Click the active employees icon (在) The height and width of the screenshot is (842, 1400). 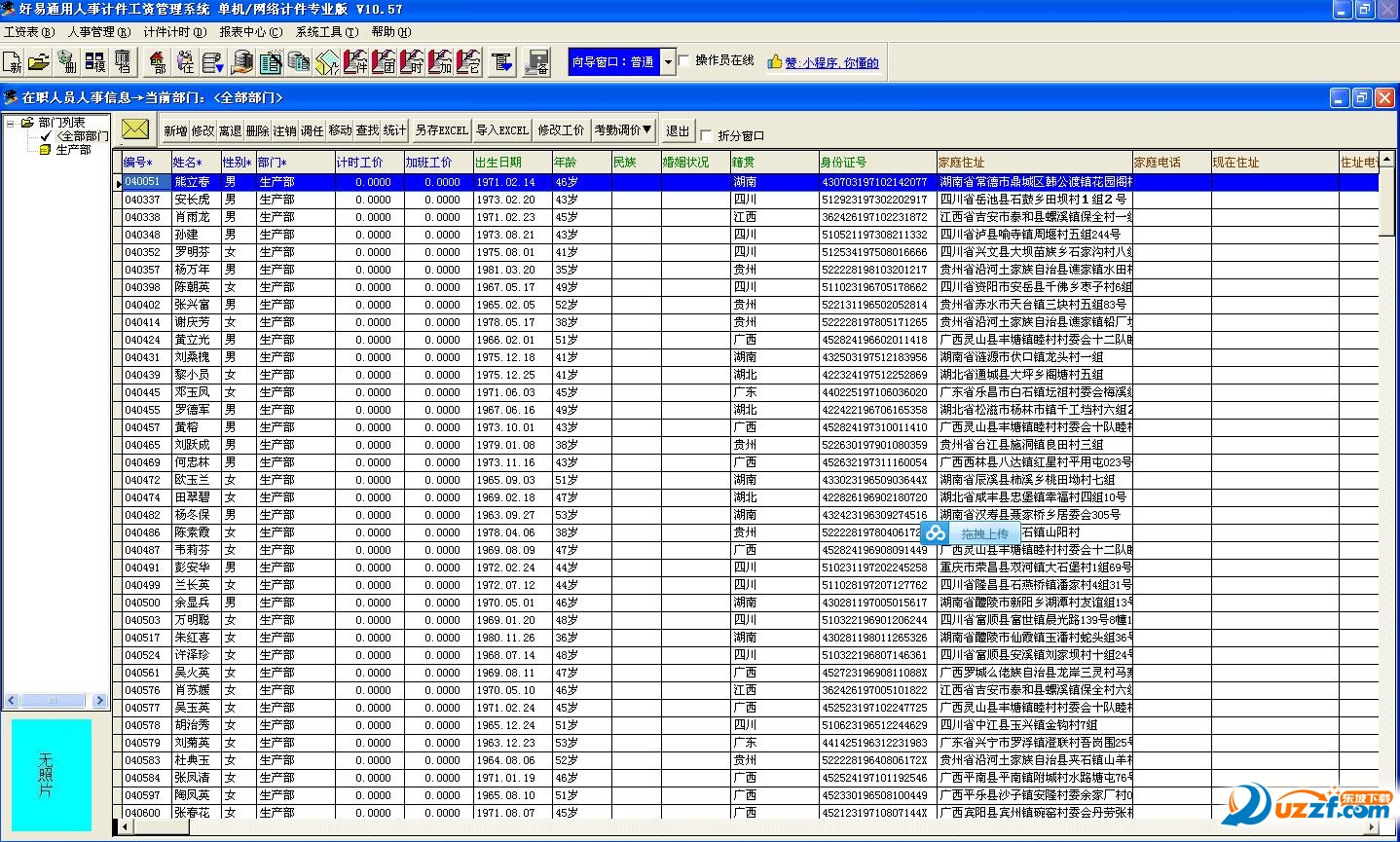point(185,62)
